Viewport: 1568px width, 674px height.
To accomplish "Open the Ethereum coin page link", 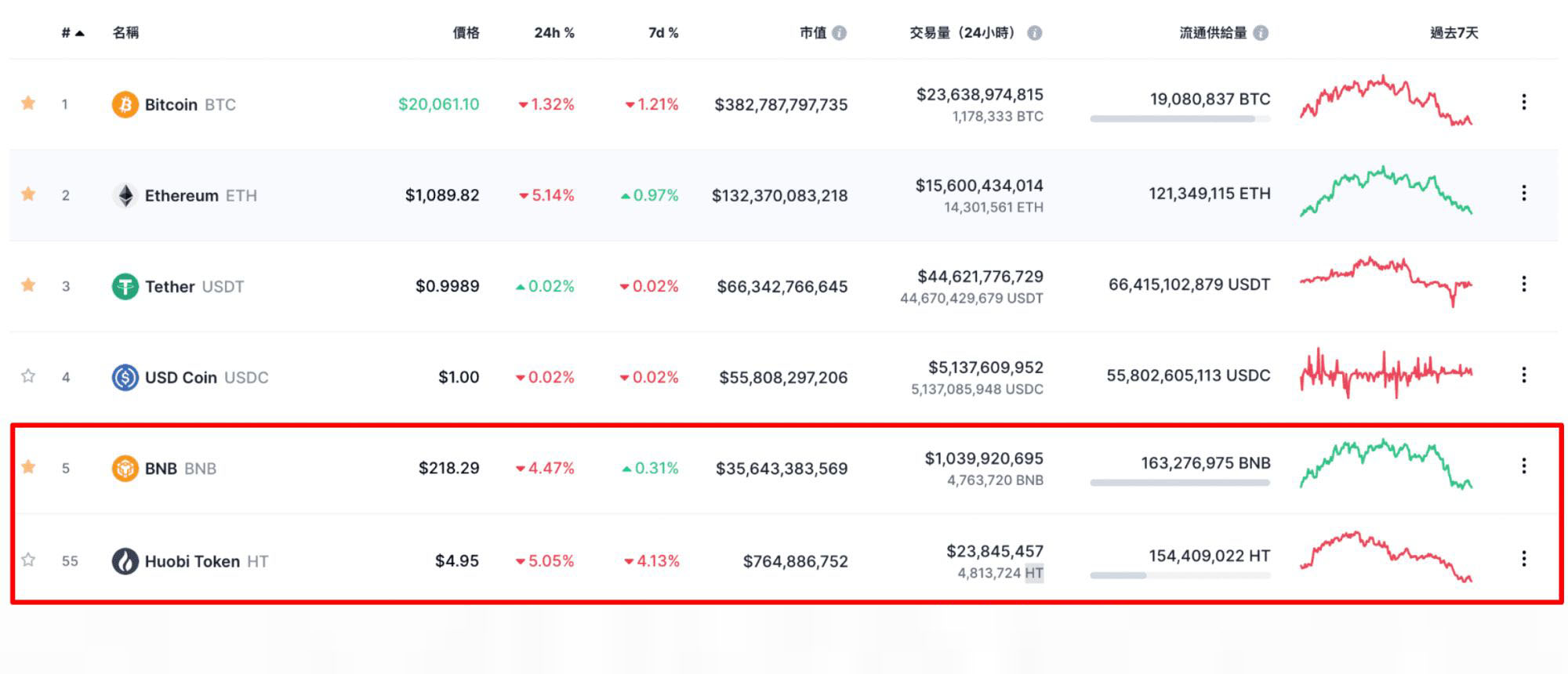I will pyautogui.click(x=201, y=195).
